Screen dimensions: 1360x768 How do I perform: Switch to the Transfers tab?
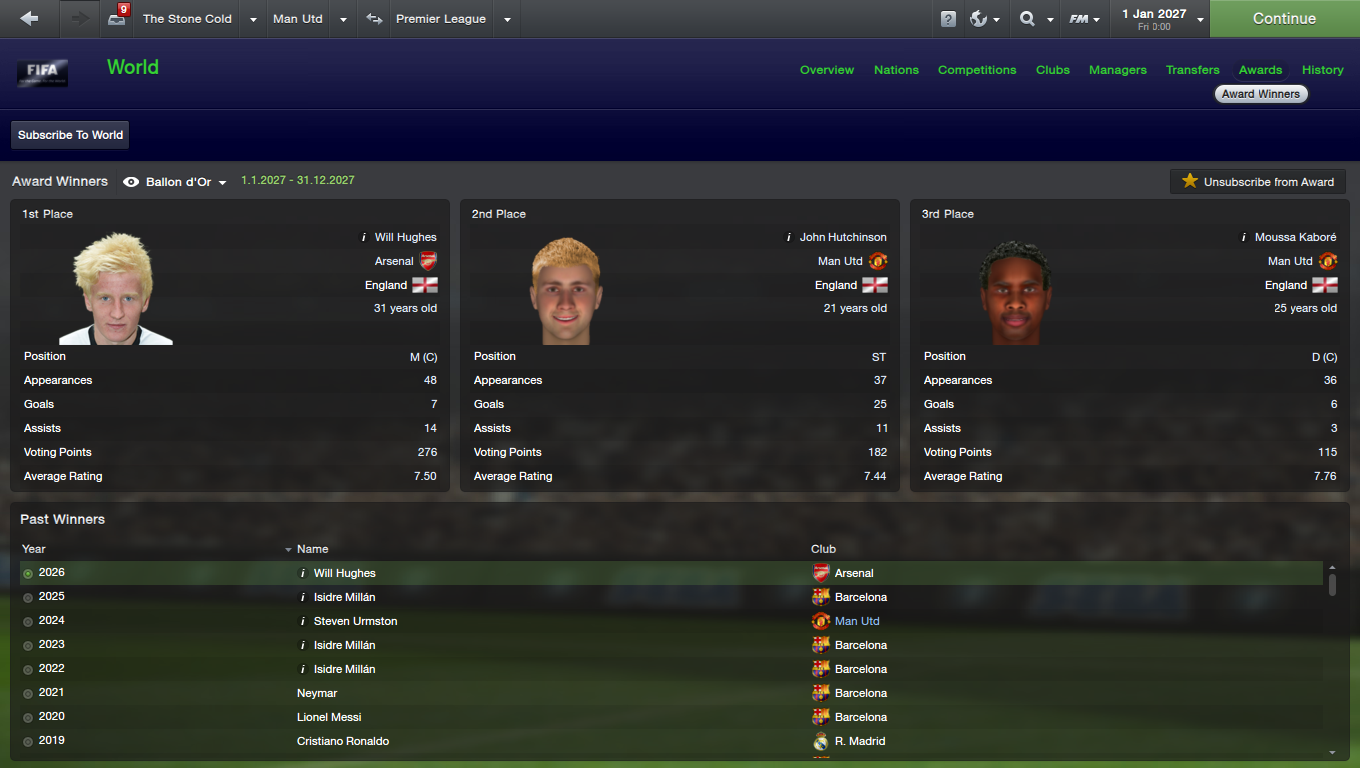(x=1192, y=70)
